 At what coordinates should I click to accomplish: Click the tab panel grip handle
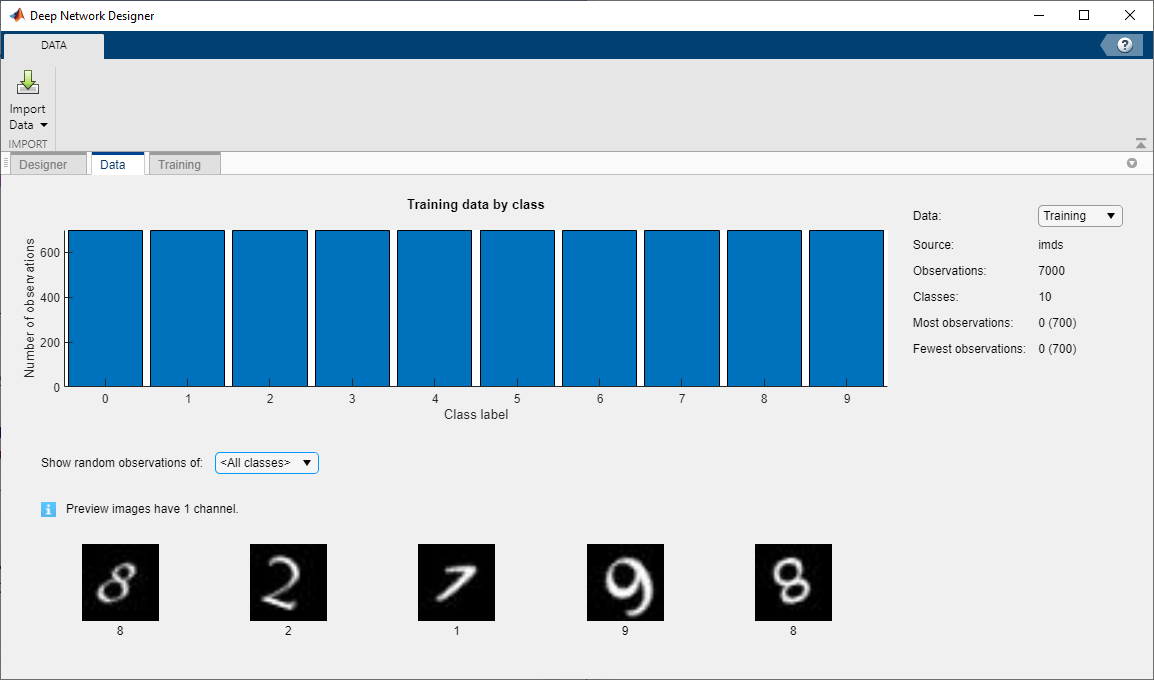pyautogui.click(x=5, y=163)
